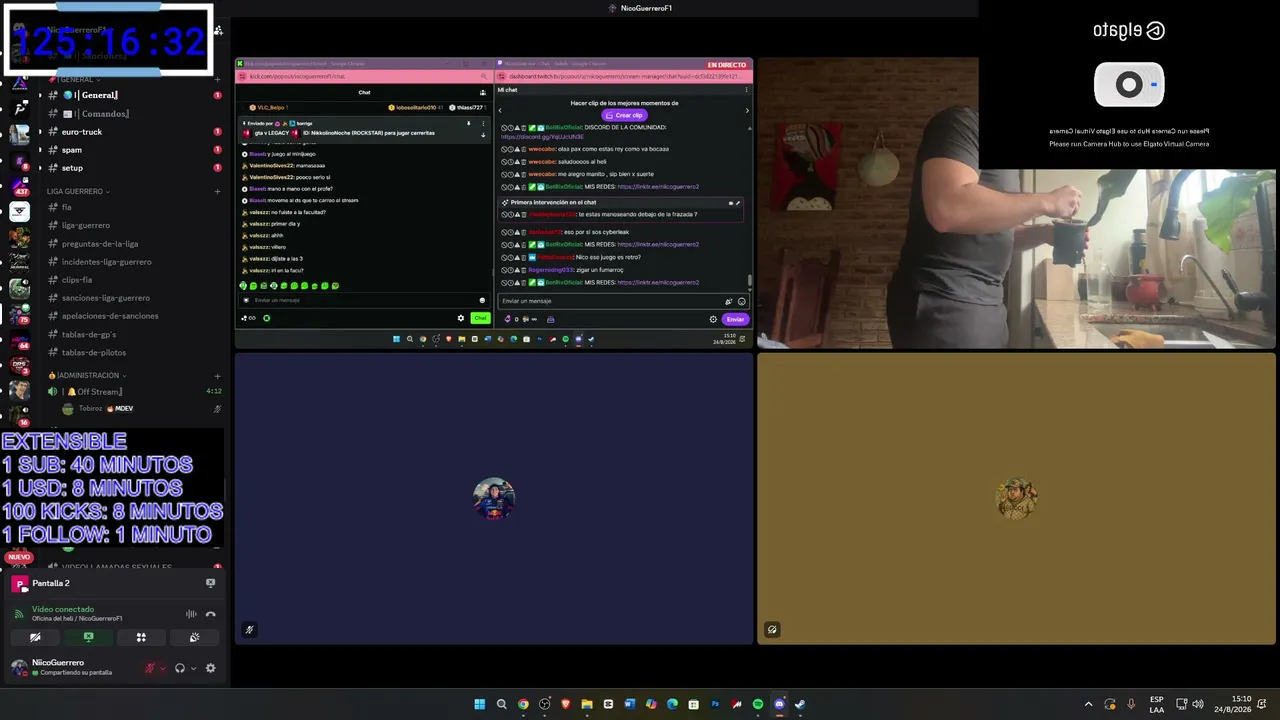1280x720 pixels.
Task: Add channel to LIGA GUERRERO category
Action: click(217, 191)
